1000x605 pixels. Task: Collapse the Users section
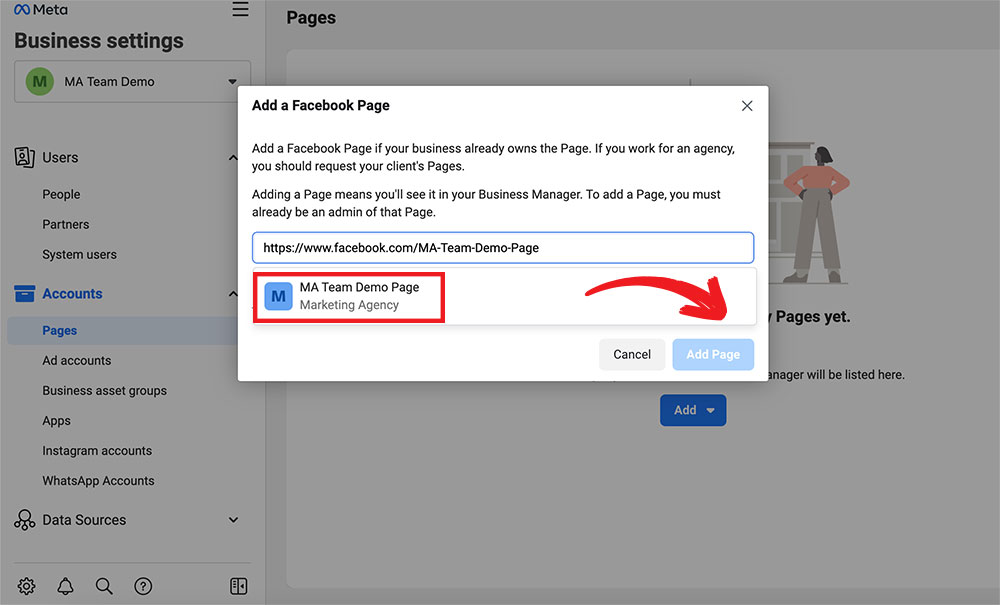[233, 158]
